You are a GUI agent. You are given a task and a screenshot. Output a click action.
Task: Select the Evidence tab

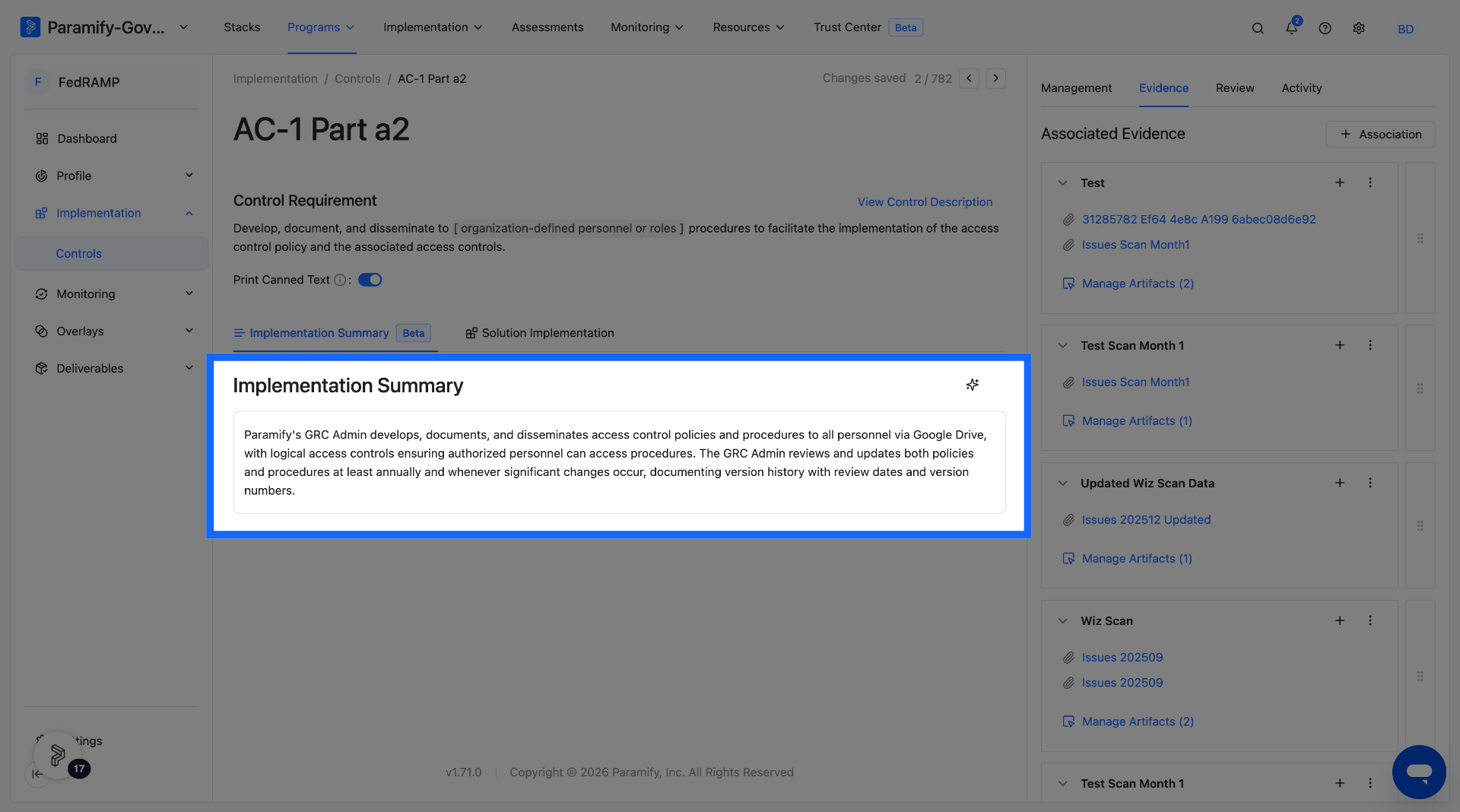coord(1163,88)
